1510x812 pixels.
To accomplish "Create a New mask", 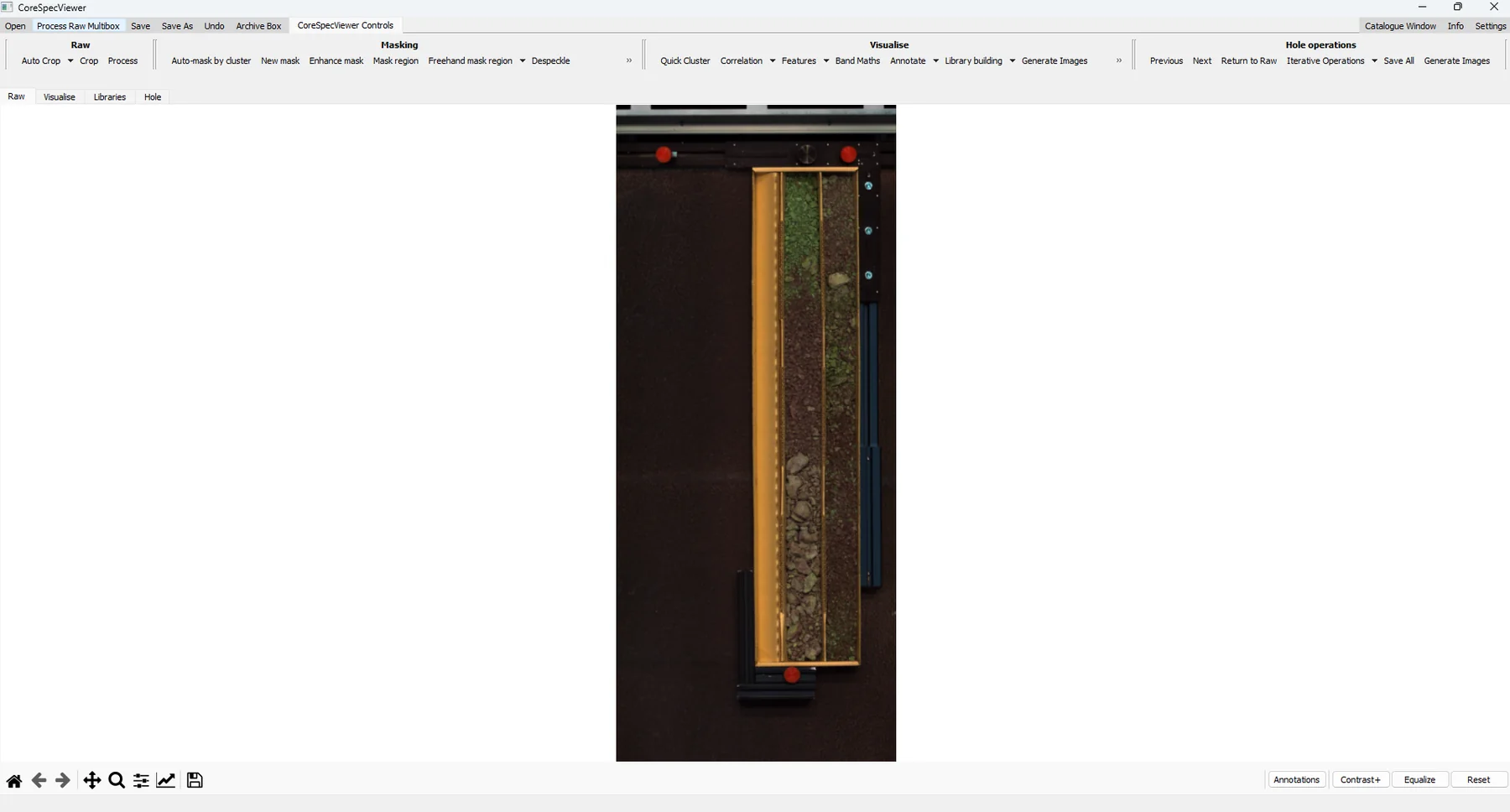I will pyautogui.click(x=280, y=61).
